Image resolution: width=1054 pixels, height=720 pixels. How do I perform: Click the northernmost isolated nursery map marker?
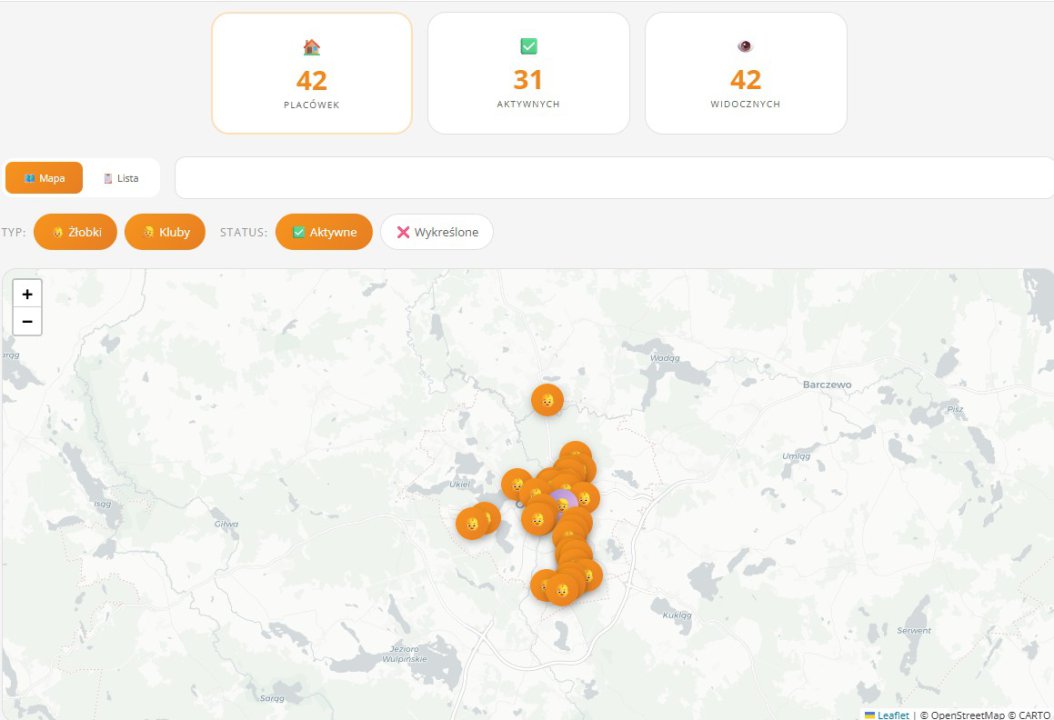[547, 400]
